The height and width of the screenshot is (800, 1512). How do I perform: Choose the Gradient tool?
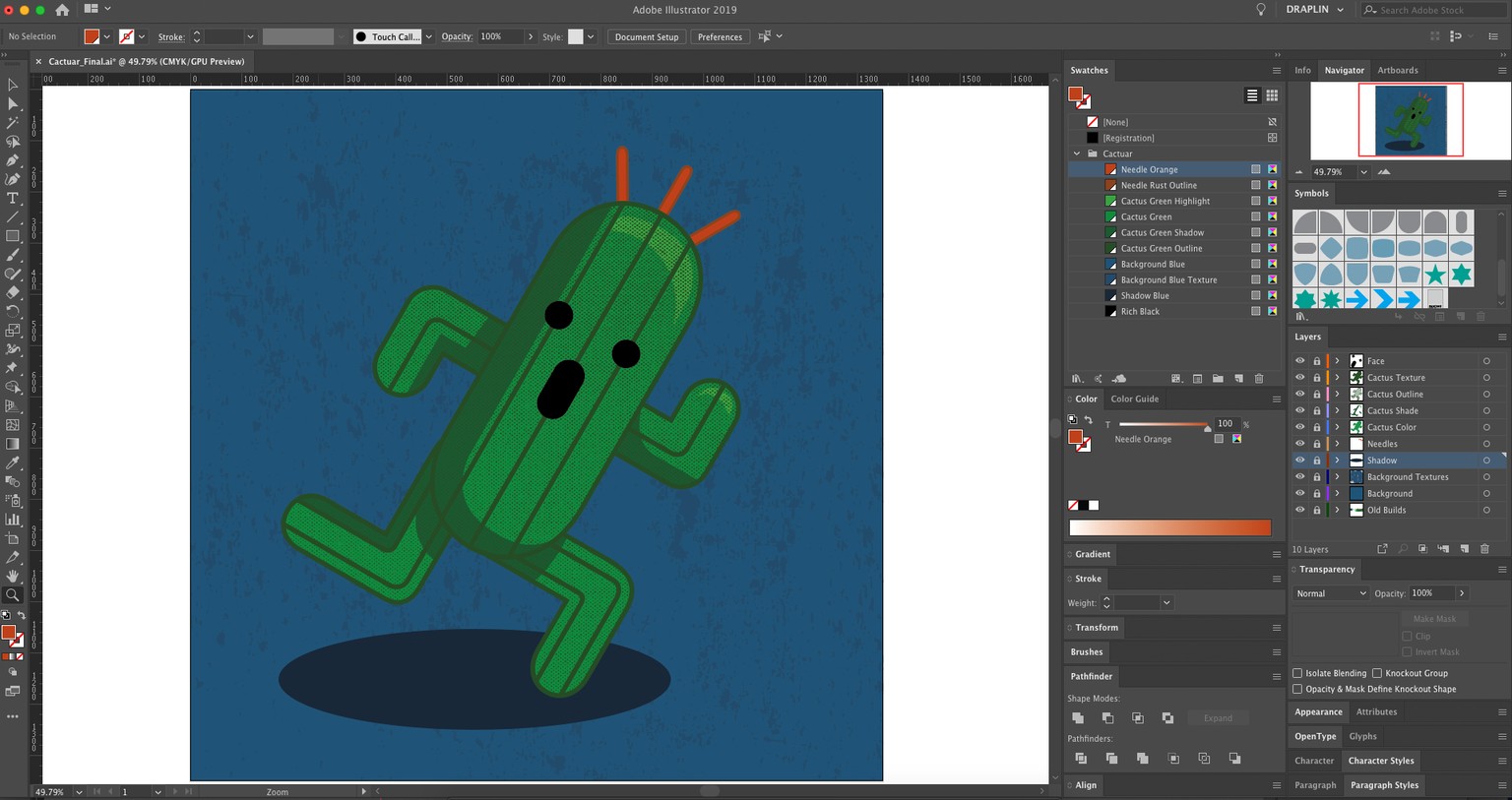[13, 444]
